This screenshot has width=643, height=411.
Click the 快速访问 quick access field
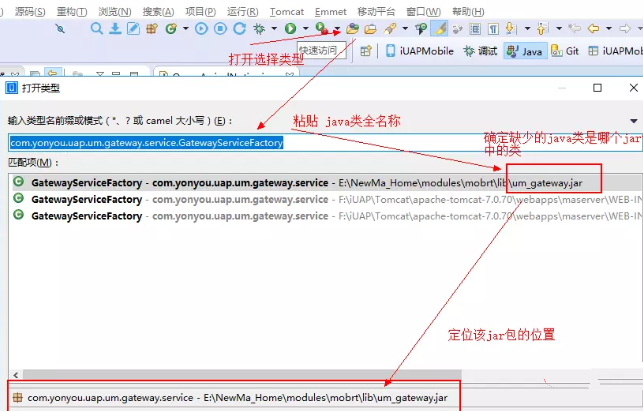click(x=322, y=50)
